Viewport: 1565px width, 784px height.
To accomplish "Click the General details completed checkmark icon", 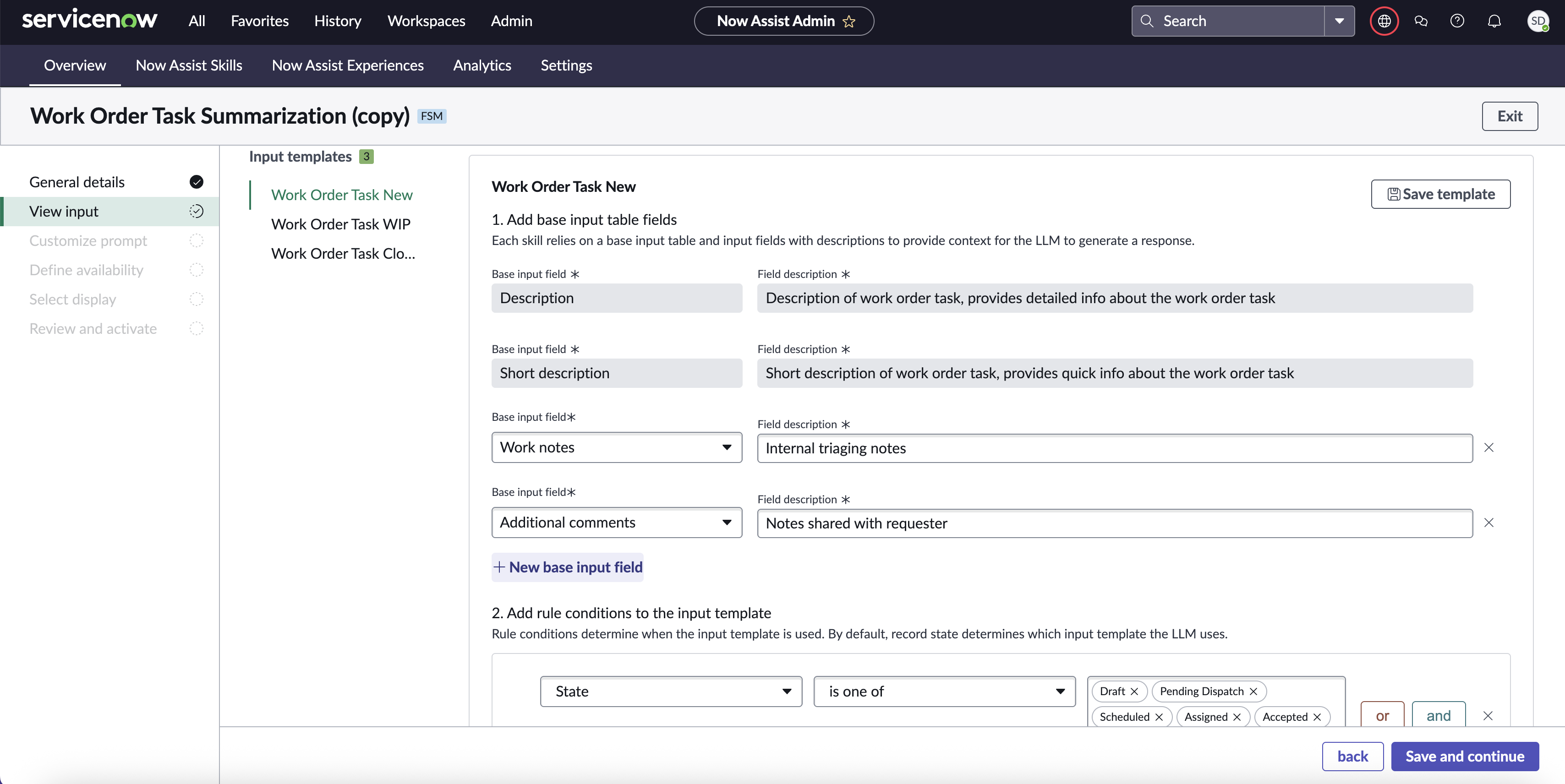I will [x=196, y=182].
